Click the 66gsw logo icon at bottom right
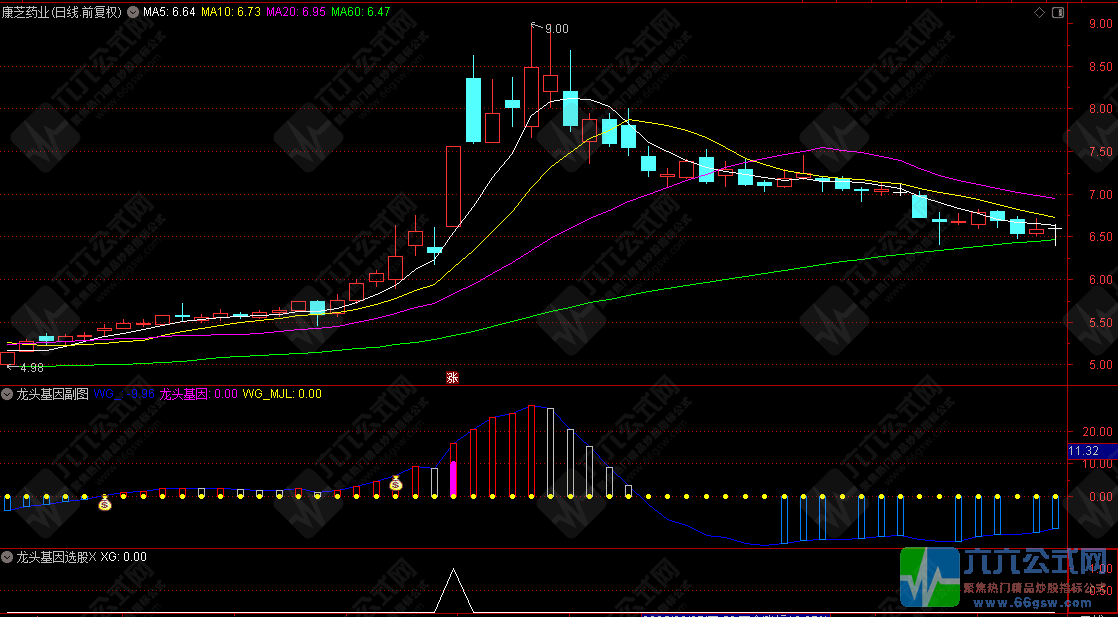 pyautogui.click(x=929, y=578)
